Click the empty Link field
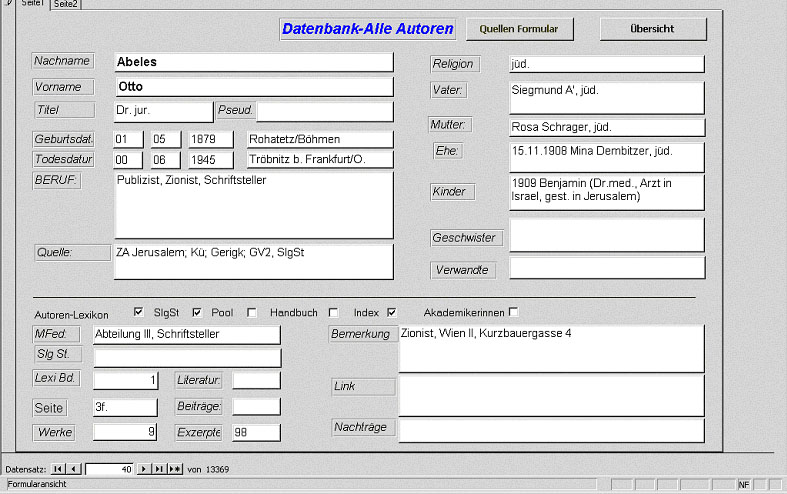Screen dimensions: 787x494 551,395
